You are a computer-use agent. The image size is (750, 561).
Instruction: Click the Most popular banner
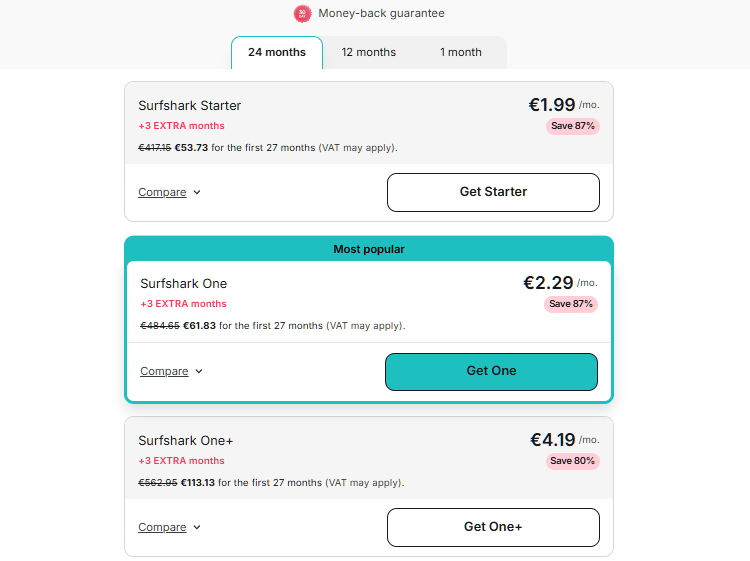pos(369,249)
